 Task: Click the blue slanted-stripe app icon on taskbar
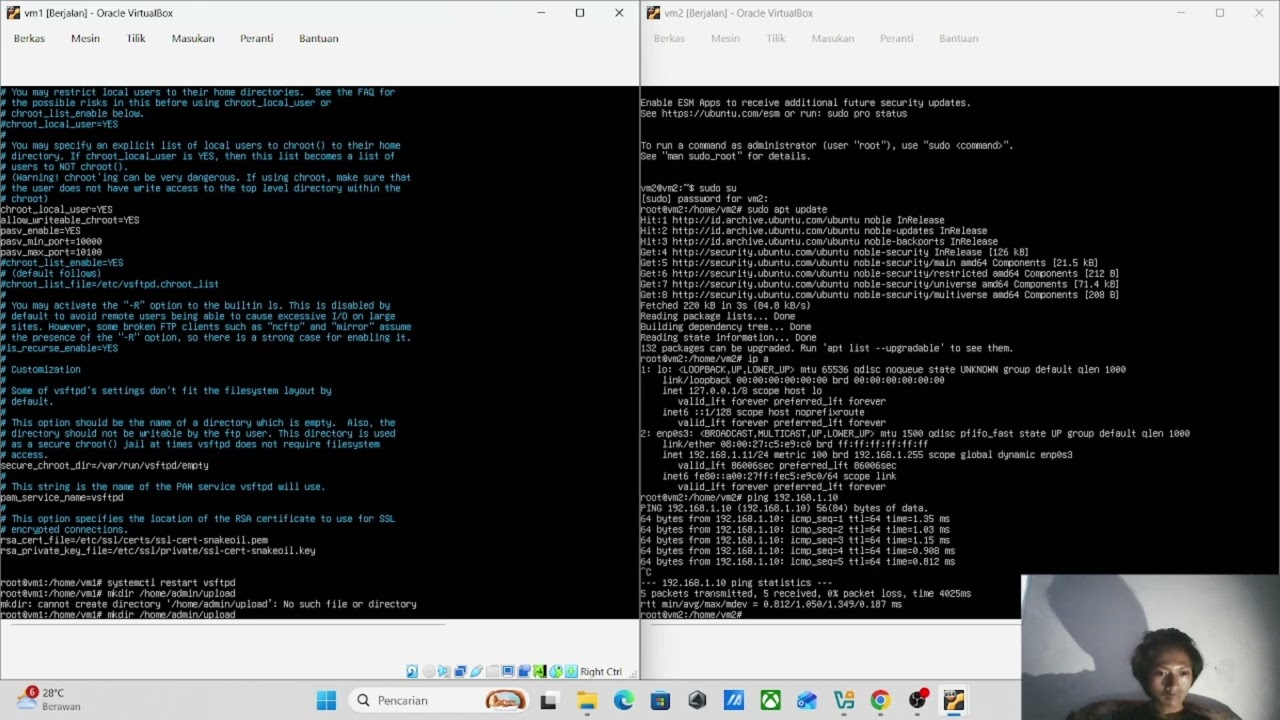coord(734,701)
